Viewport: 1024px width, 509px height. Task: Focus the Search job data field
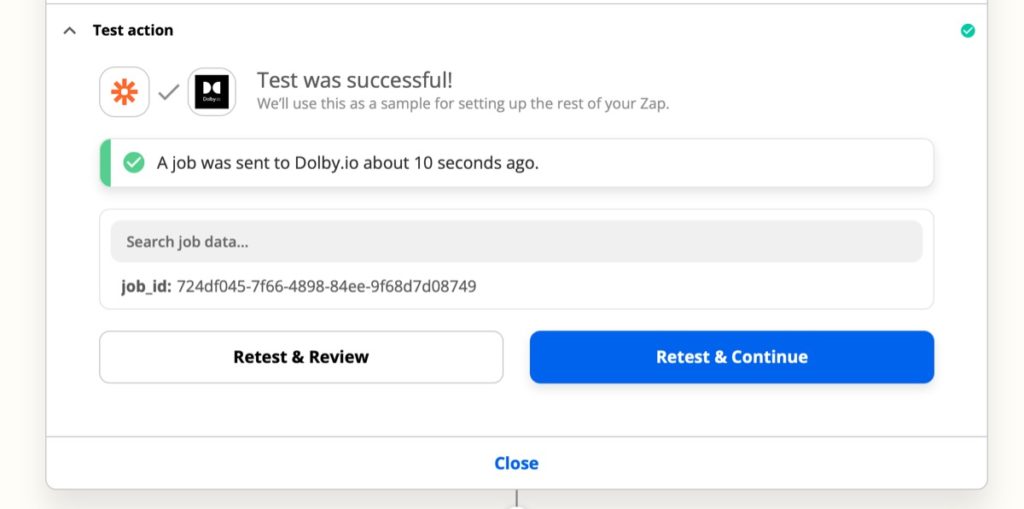(x=516, y=241)
